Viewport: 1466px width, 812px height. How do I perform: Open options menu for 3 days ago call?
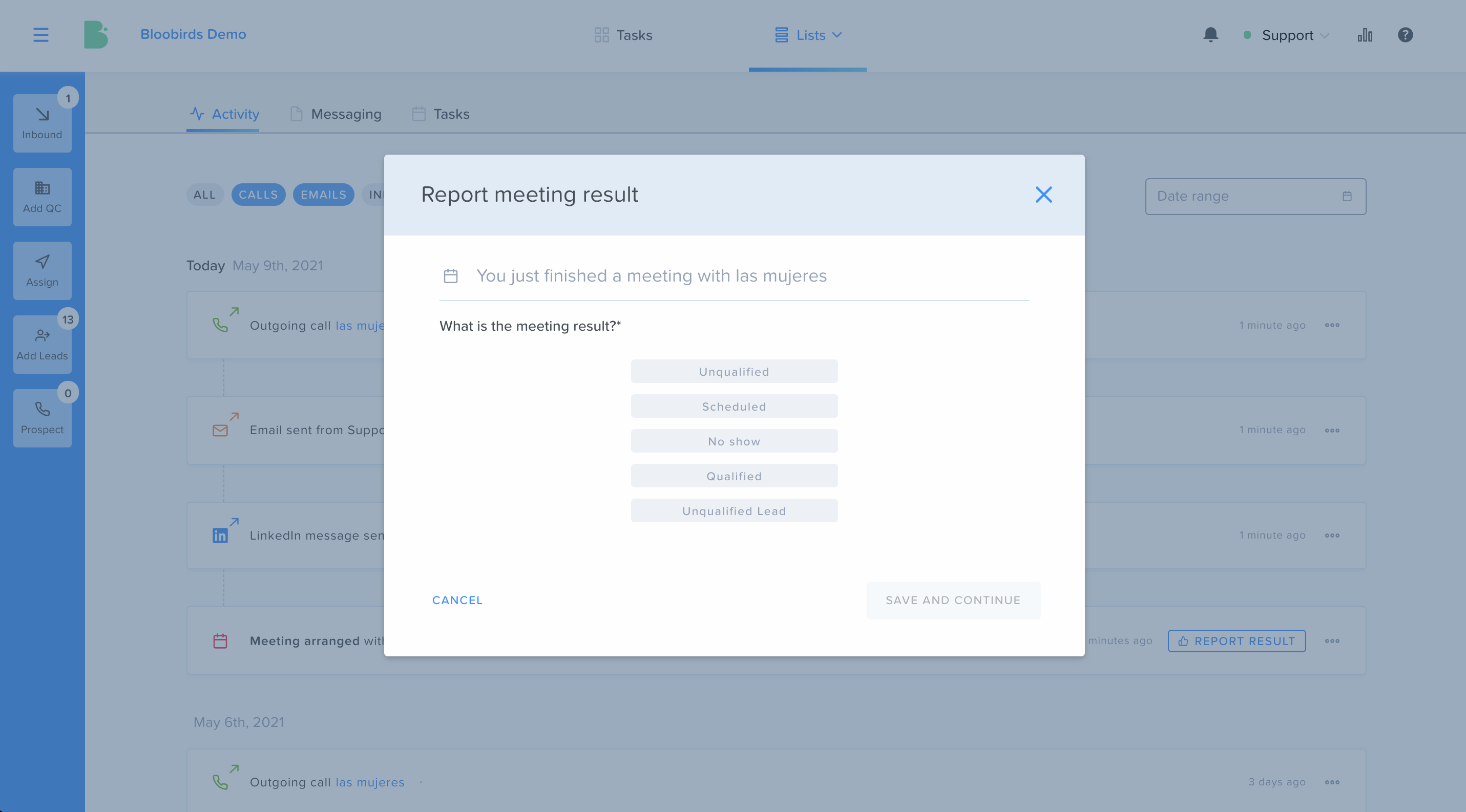tap(1332, 782)
